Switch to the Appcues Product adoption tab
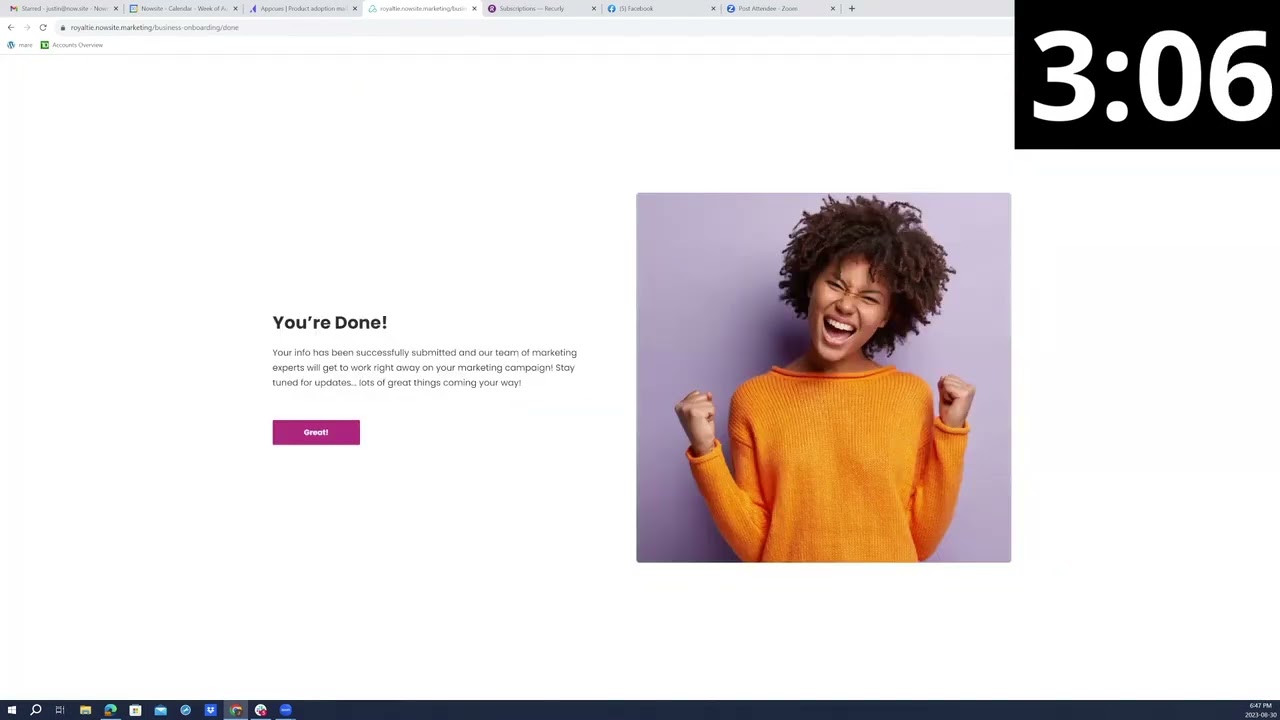 [301, 8]
